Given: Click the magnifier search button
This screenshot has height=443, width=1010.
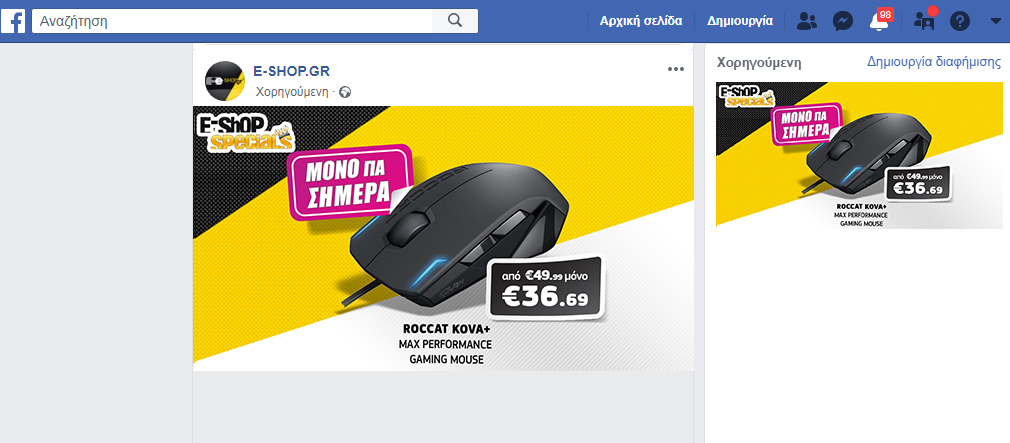Looking at the screenshot, I should coord(455,21).
